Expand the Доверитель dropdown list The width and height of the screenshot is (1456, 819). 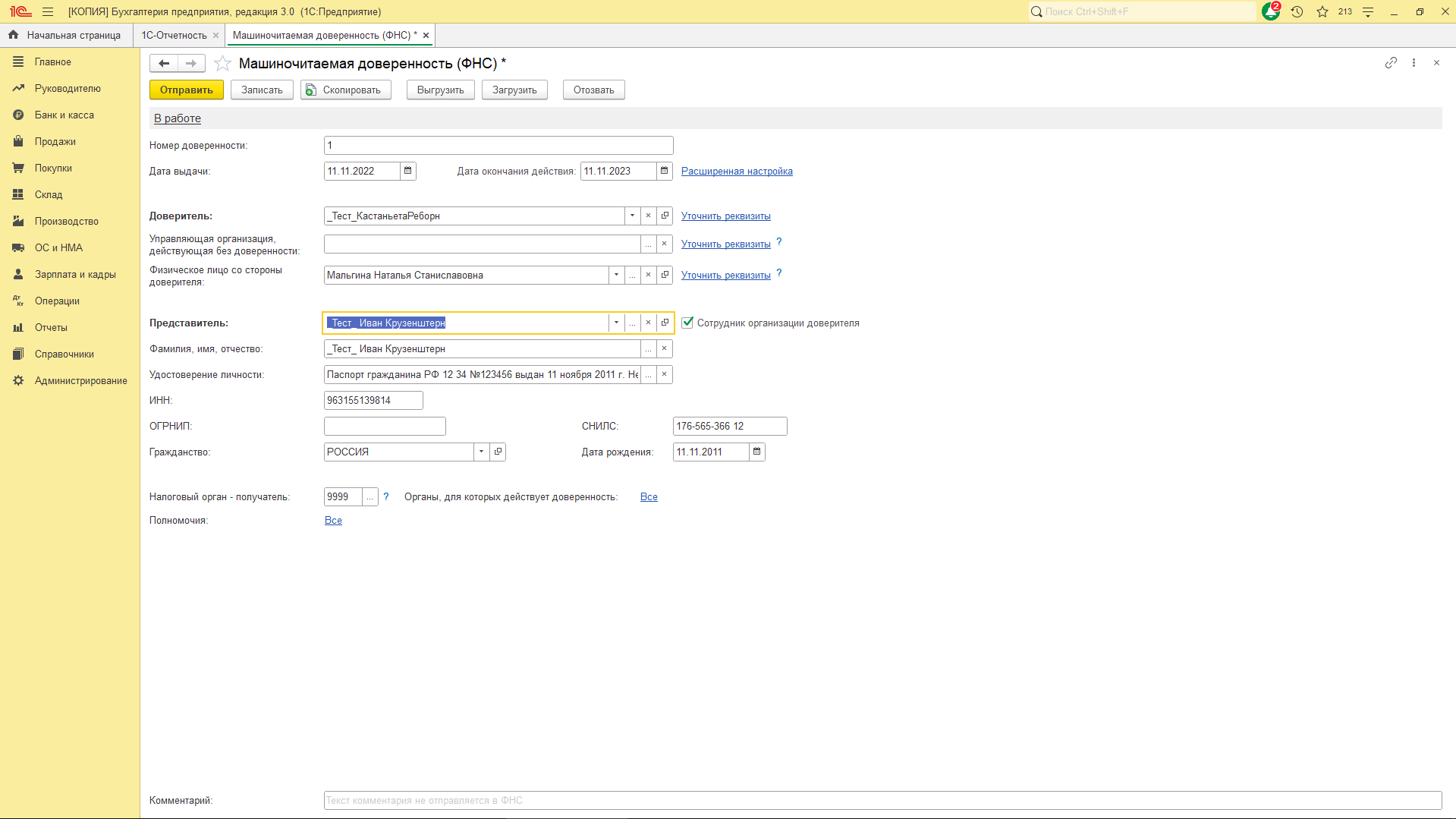coord(632,216)
